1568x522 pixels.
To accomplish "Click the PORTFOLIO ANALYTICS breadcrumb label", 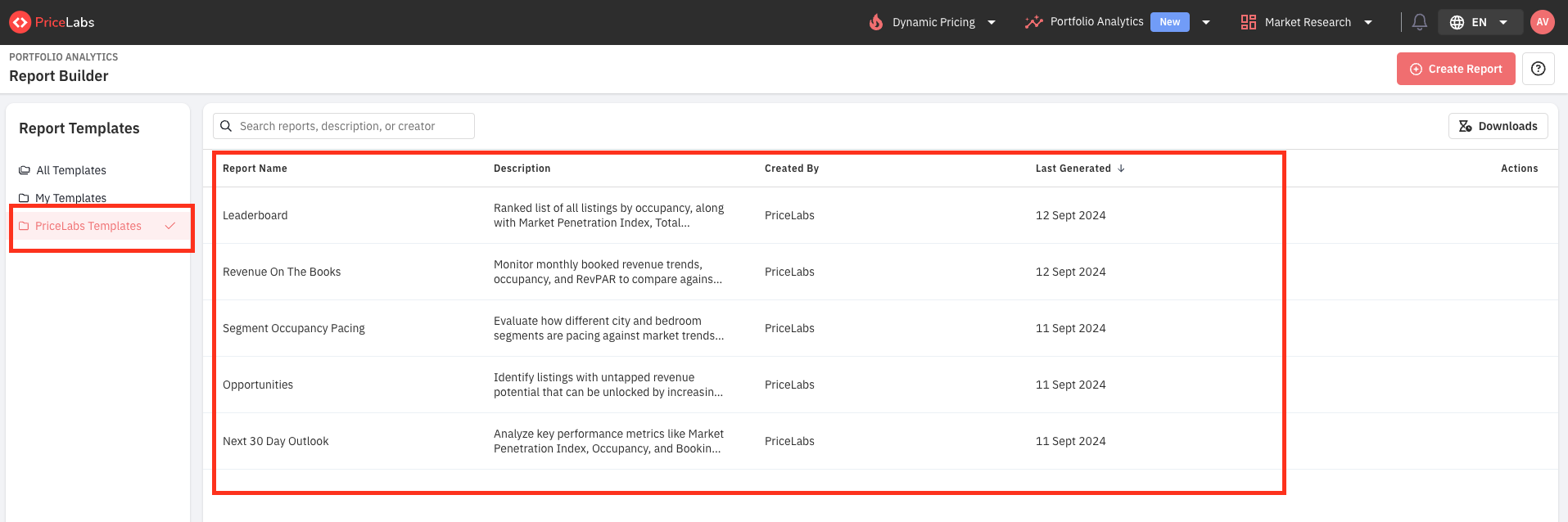I will [x=63, y=57].
